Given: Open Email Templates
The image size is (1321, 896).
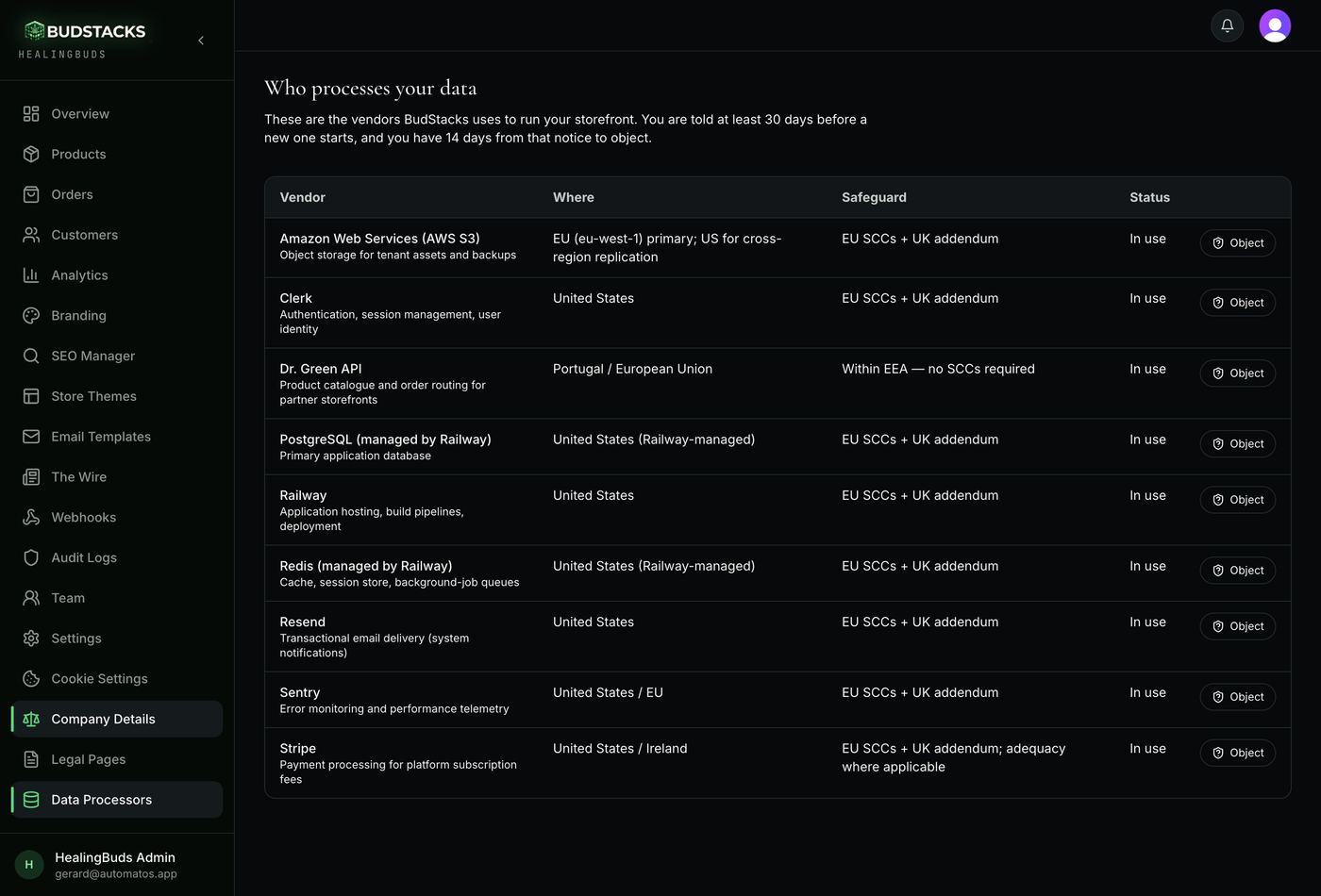Looking at the screenshot, I should [117, 437].
